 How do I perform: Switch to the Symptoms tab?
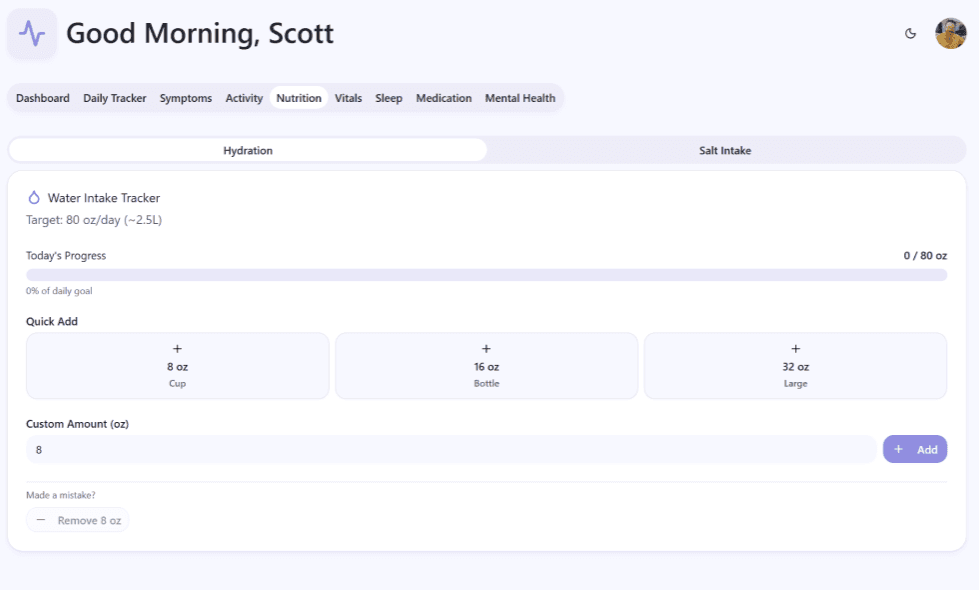(x=185, y=98)
